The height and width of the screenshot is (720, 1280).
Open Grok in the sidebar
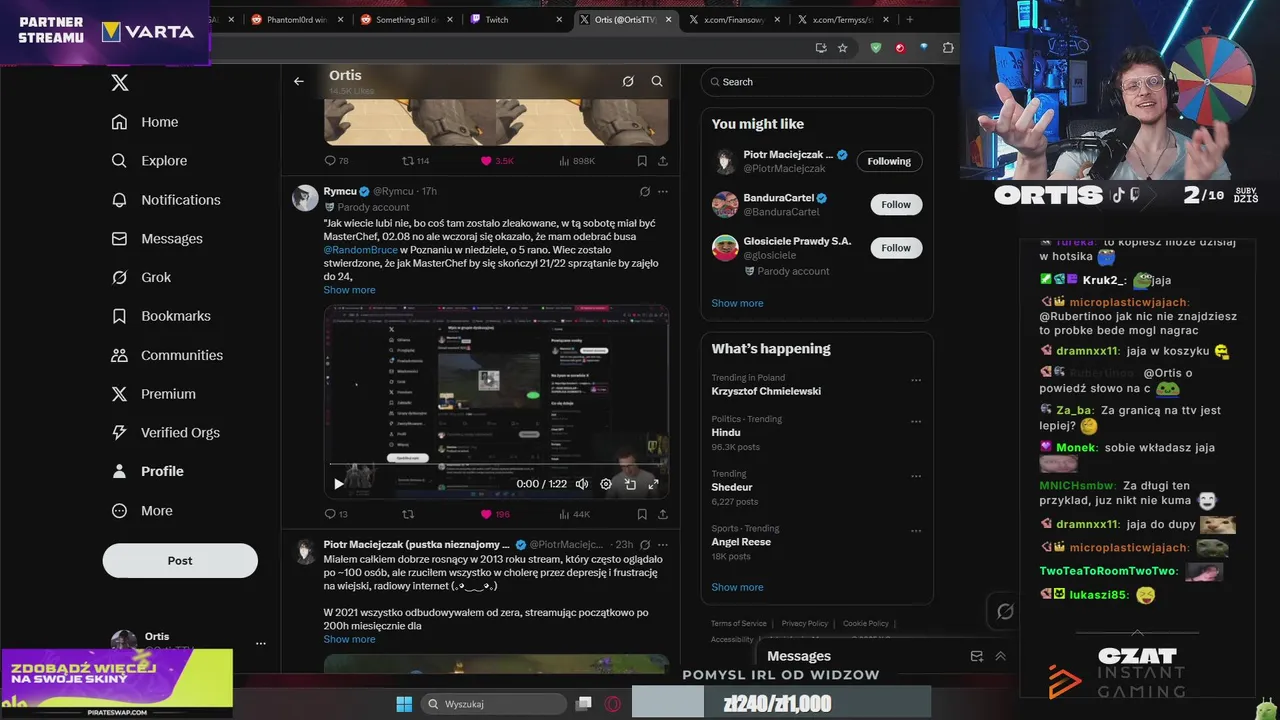(141, 277)
